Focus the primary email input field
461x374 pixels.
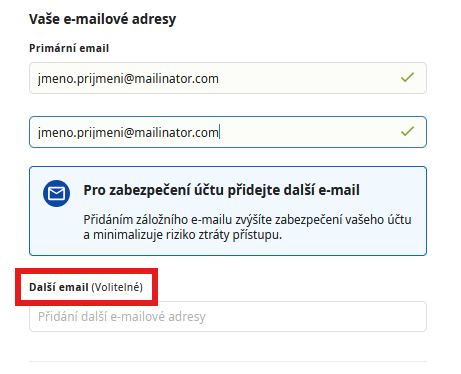228,78
